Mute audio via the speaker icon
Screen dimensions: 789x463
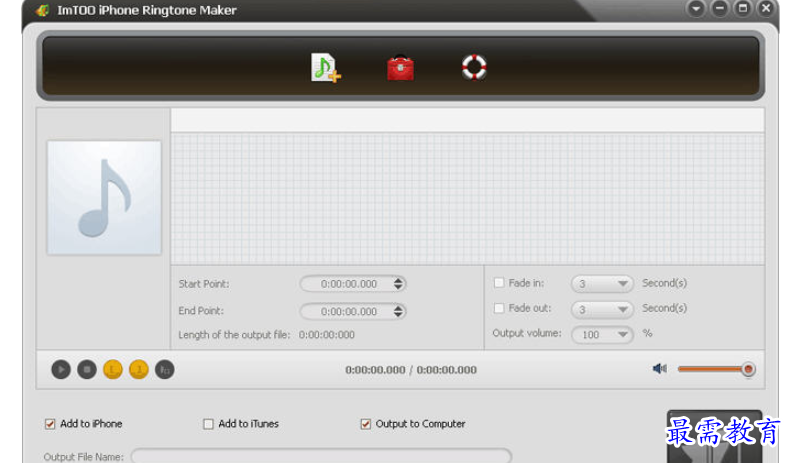(x=660, y=369)
